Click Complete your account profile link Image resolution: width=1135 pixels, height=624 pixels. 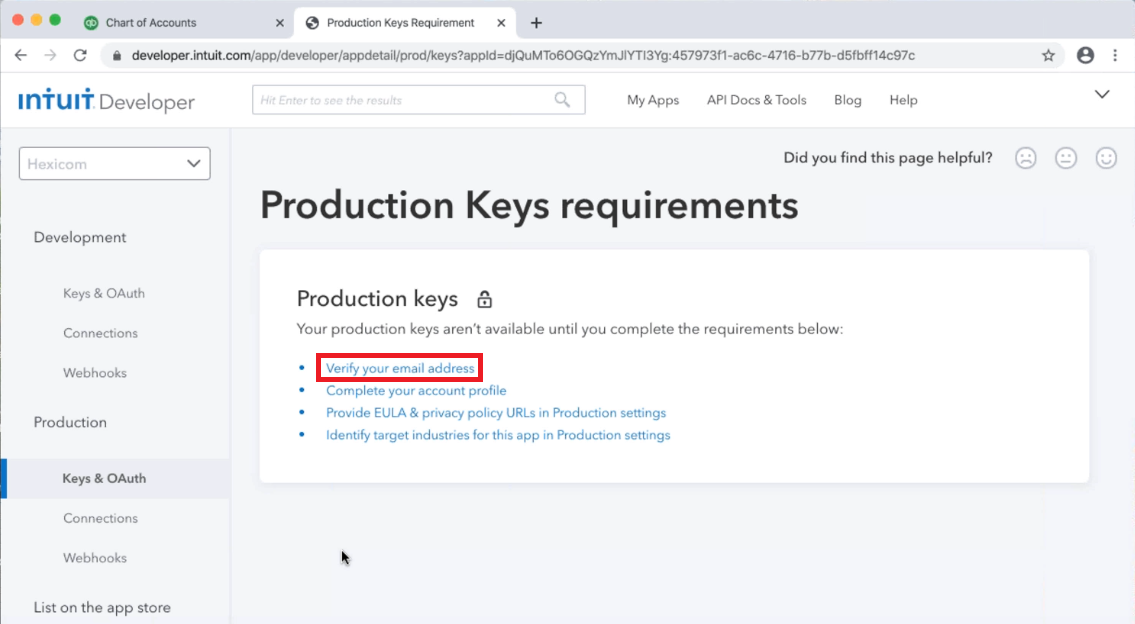tap(416, 390)
